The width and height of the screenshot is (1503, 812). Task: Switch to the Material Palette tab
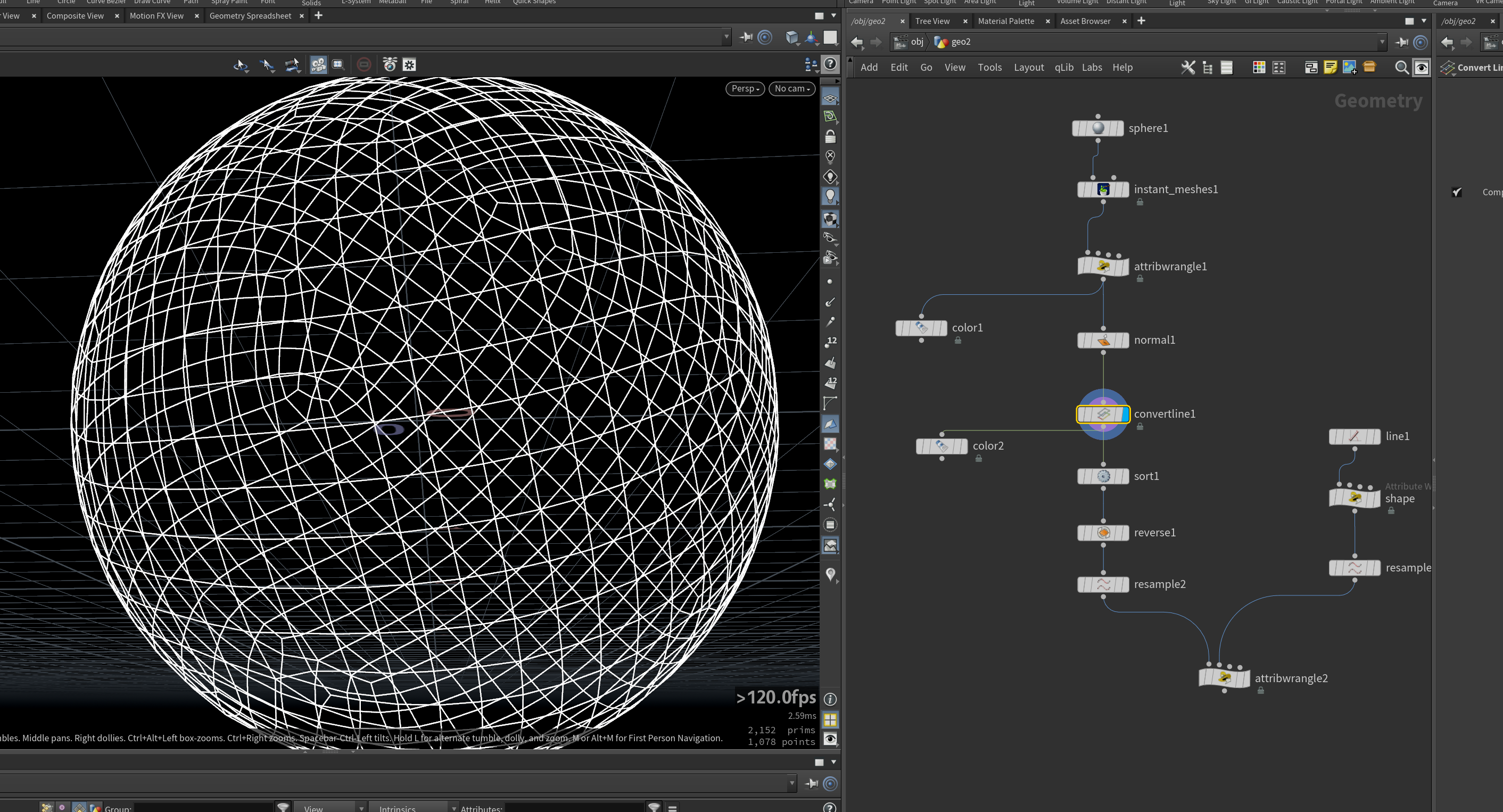[x=1006, y=21]
